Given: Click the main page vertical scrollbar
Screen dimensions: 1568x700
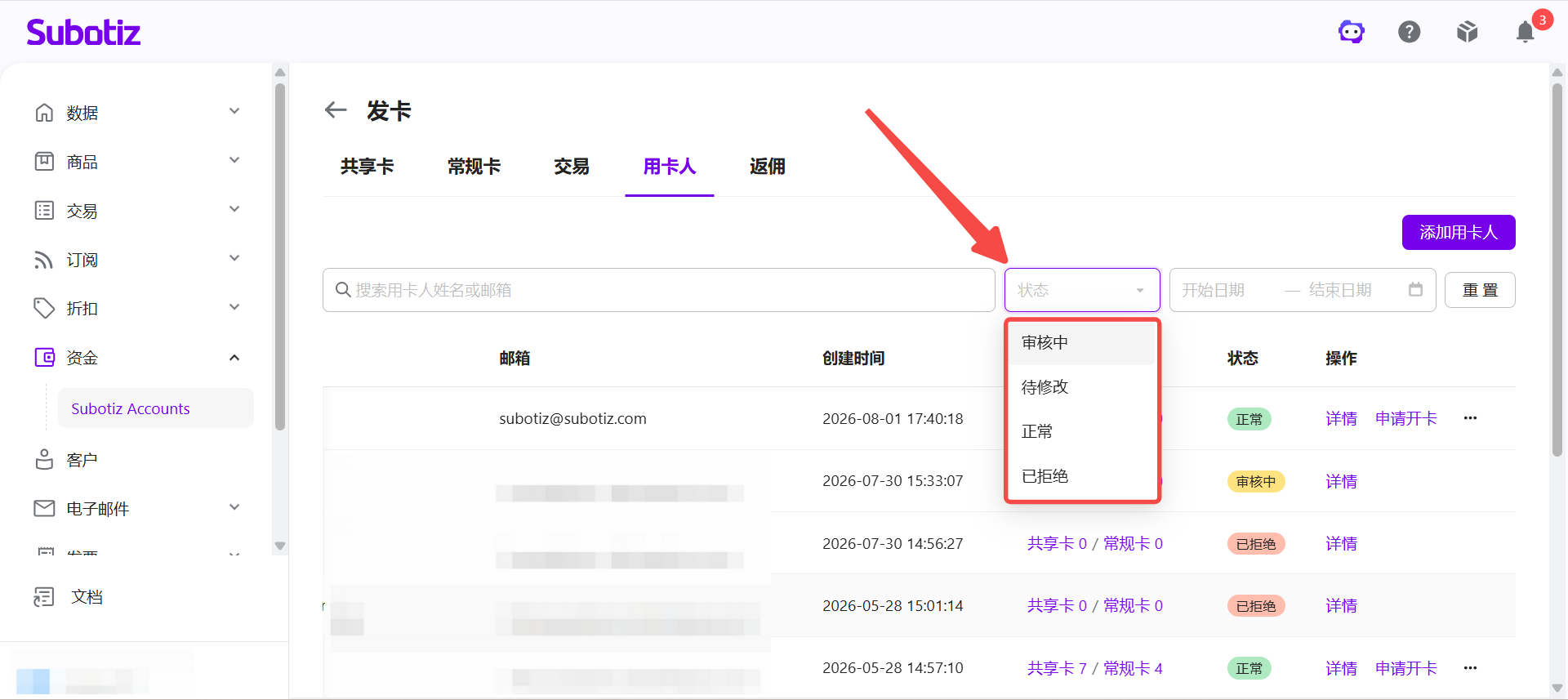Looking at the screenshot, I should (x=1557, y=270).
